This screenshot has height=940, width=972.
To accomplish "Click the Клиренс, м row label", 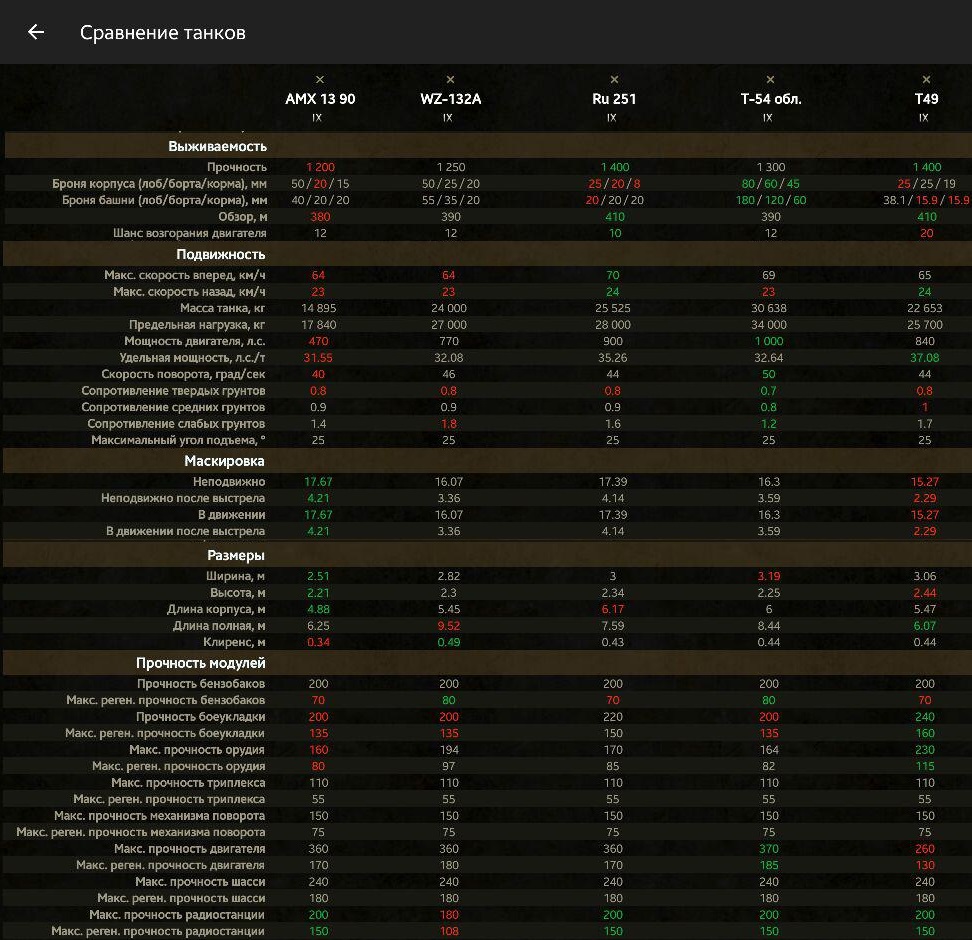I will 234,642.
